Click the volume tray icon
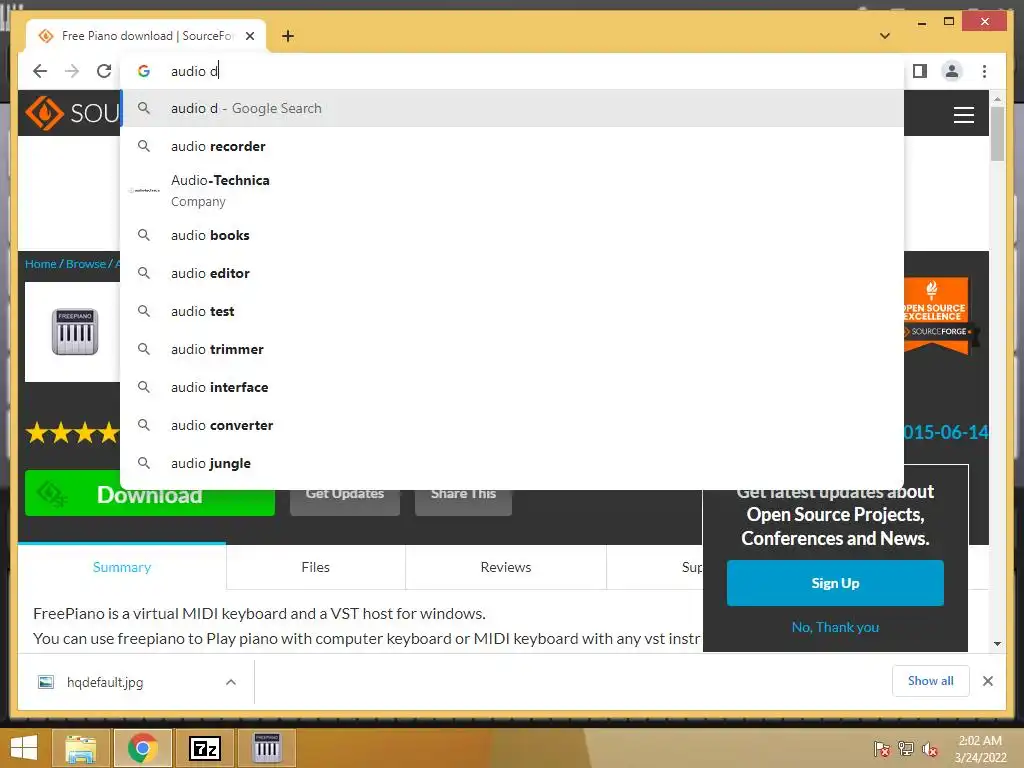 tap(930, 749)
